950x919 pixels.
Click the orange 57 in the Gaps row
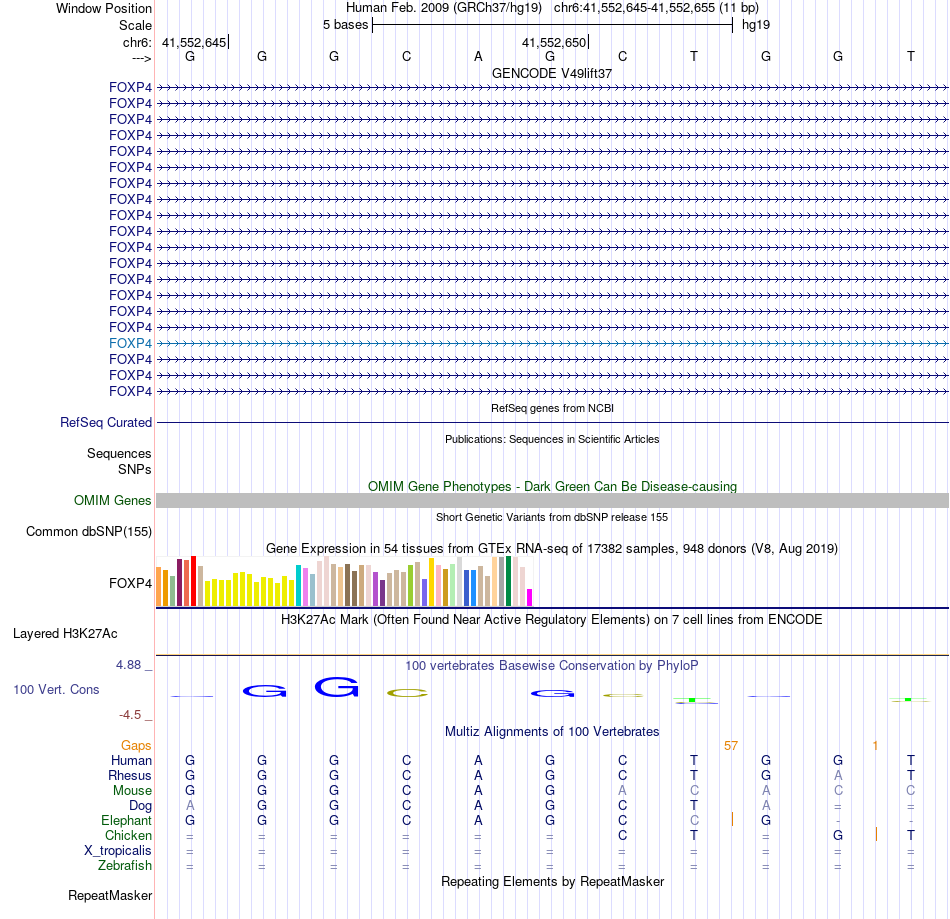(731, 745)
